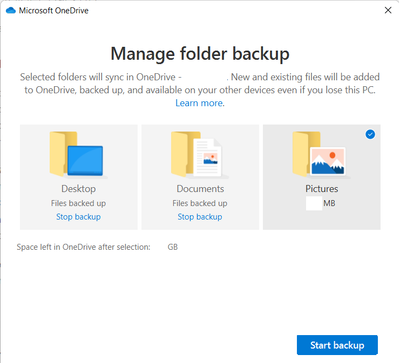Viewport: 400px width, 363px height.
Task: Click the Desktop folder name label
Action: pyautogui.click(x=79, y=189)
